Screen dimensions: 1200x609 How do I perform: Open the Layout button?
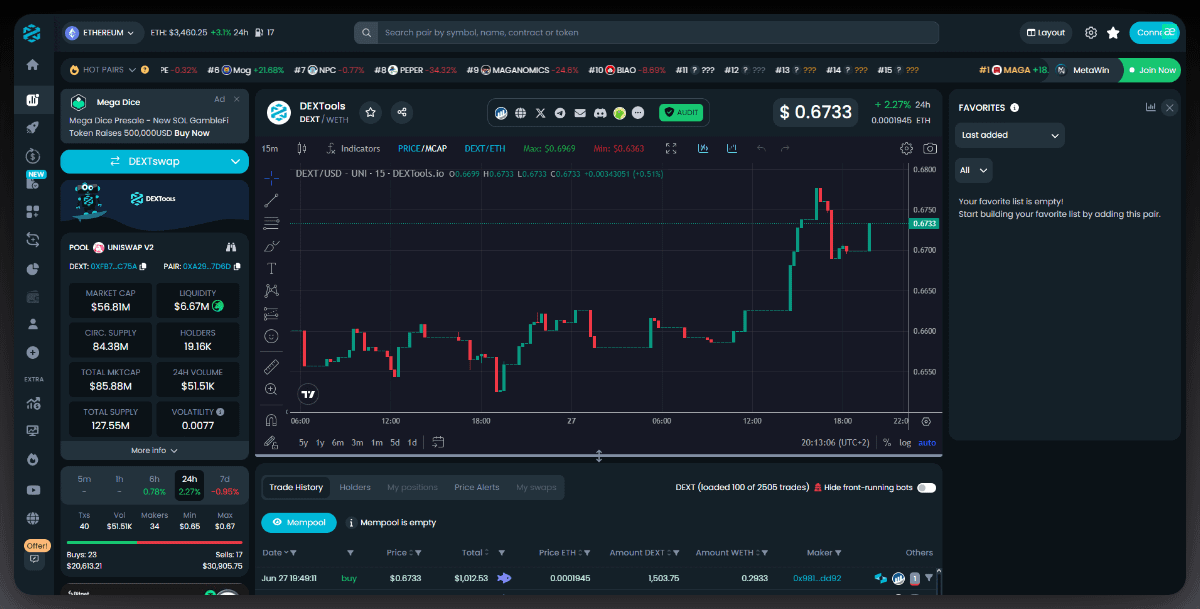tap(1045, 33)
